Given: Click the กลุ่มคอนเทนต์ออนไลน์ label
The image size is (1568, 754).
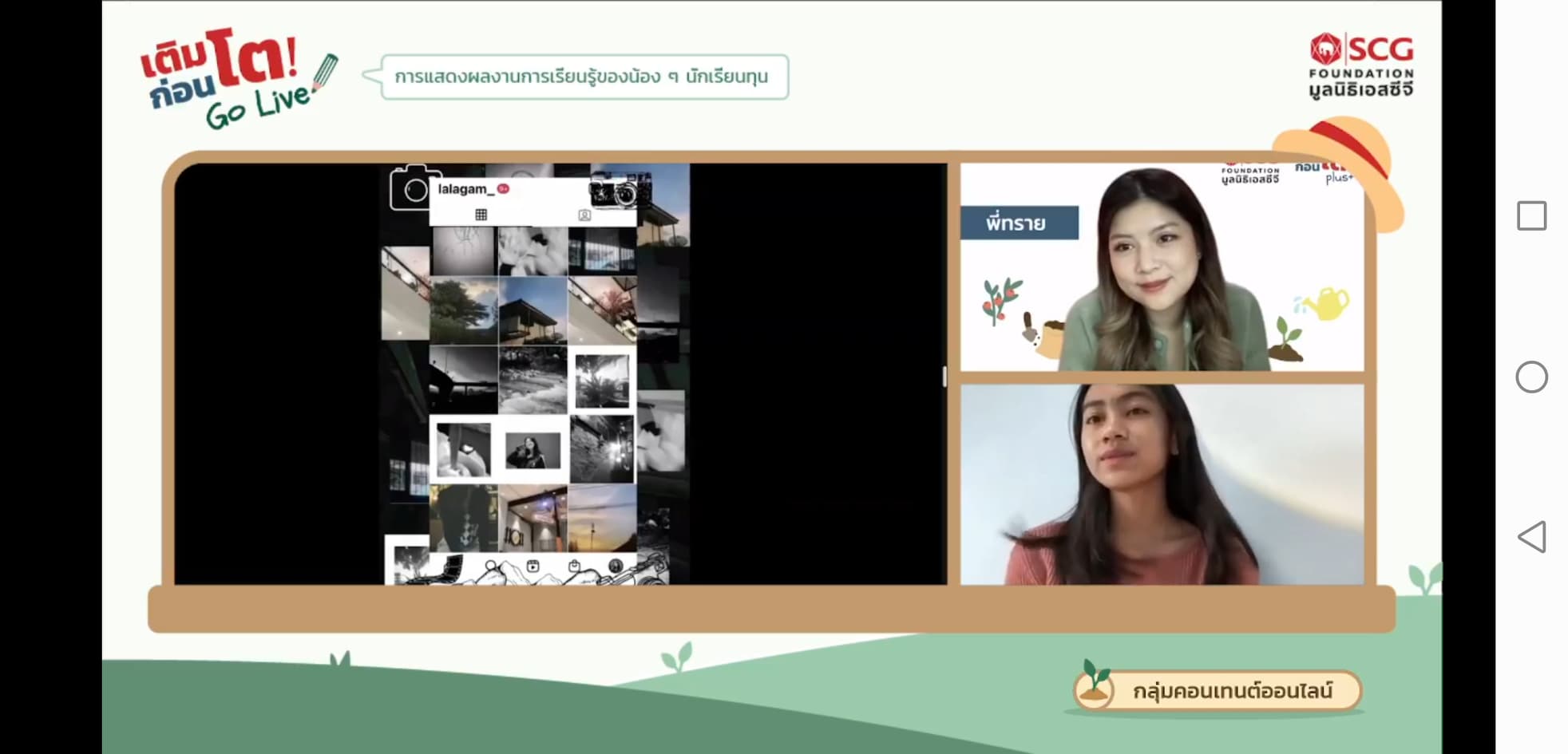Looking at the screenshot, I should click(x=1231, y=690).
